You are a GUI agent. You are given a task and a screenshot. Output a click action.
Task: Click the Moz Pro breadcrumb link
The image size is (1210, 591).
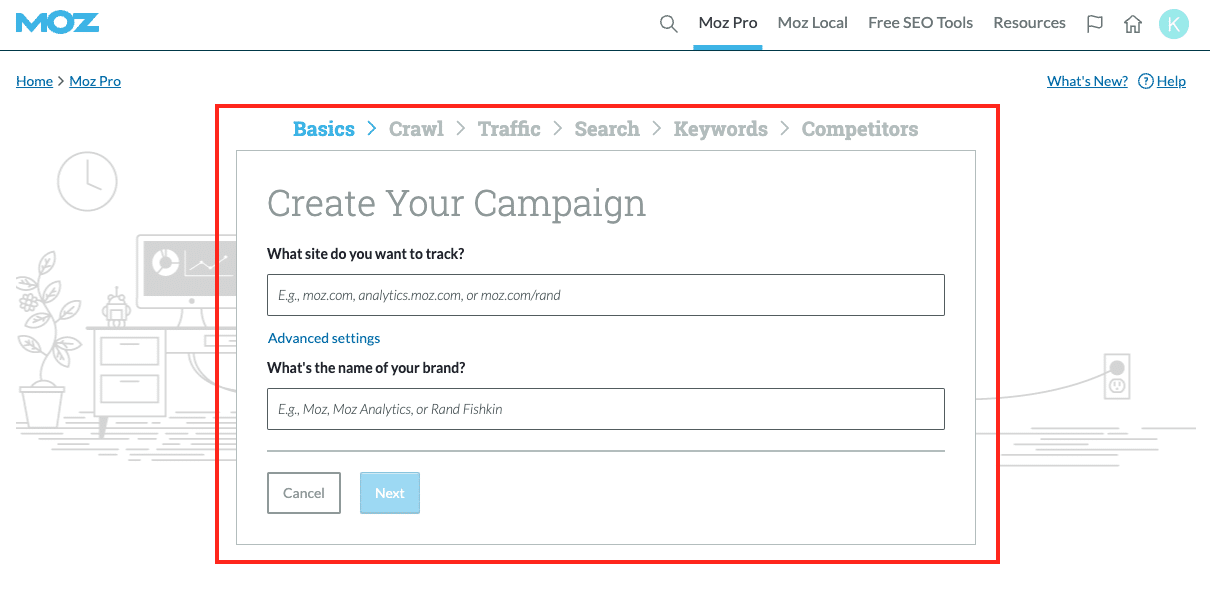[x=95, y=81]
